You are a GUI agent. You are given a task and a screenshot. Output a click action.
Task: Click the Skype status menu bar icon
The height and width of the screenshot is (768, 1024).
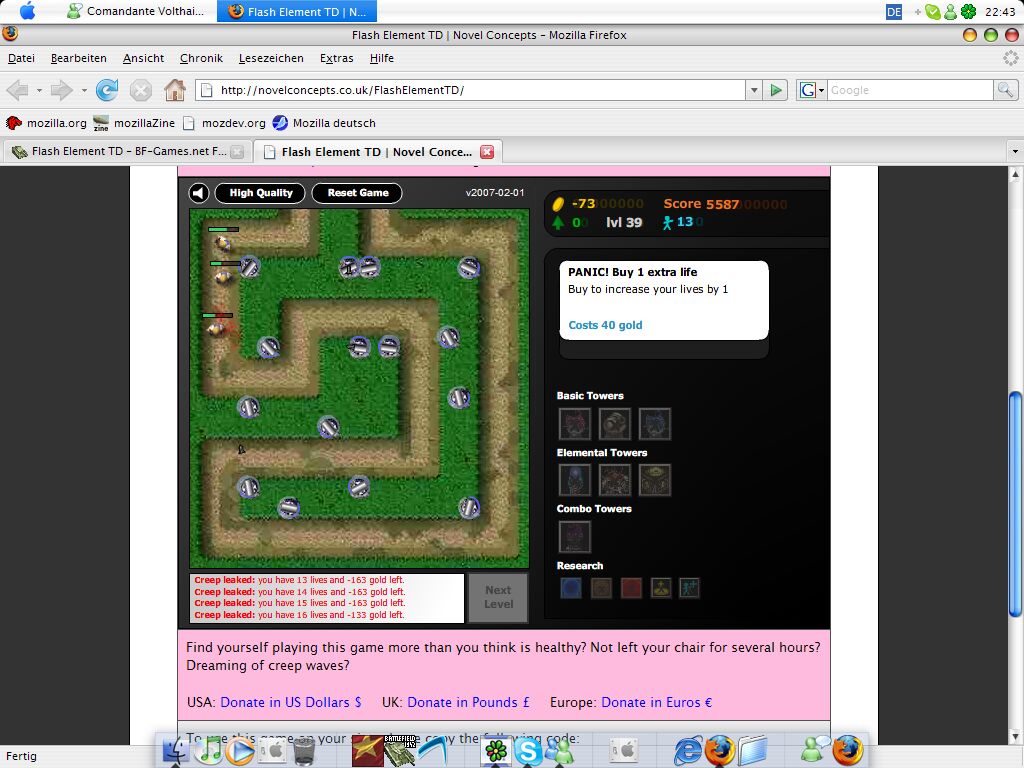pyautogui.click(x=933, y=12)
